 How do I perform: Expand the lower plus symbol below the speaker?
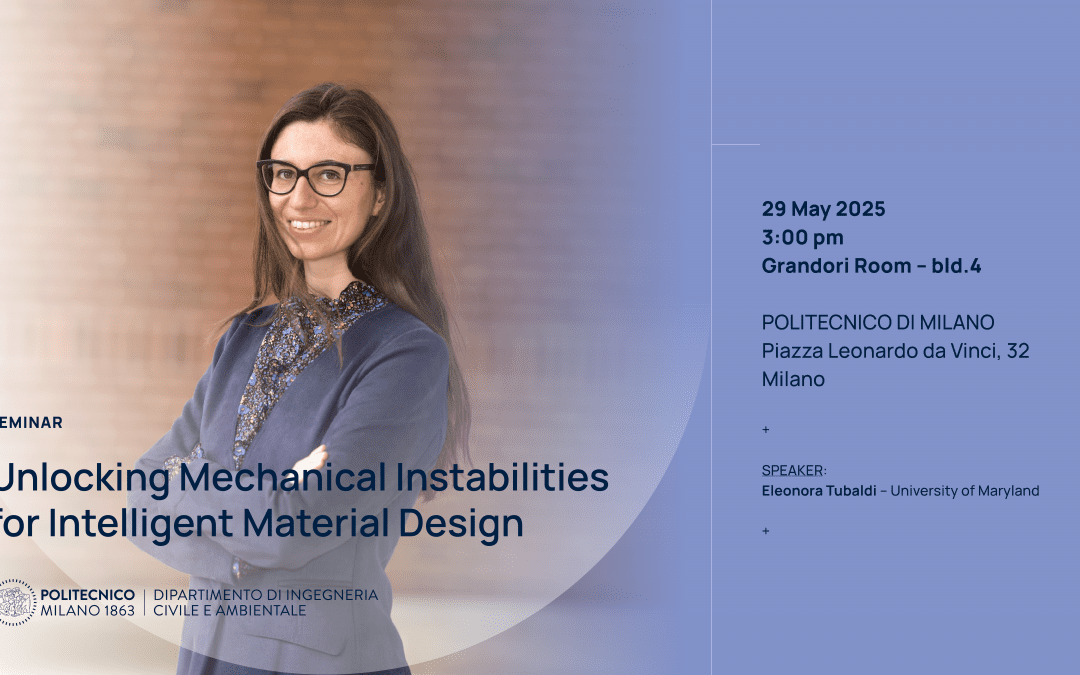tap(766, 531)
